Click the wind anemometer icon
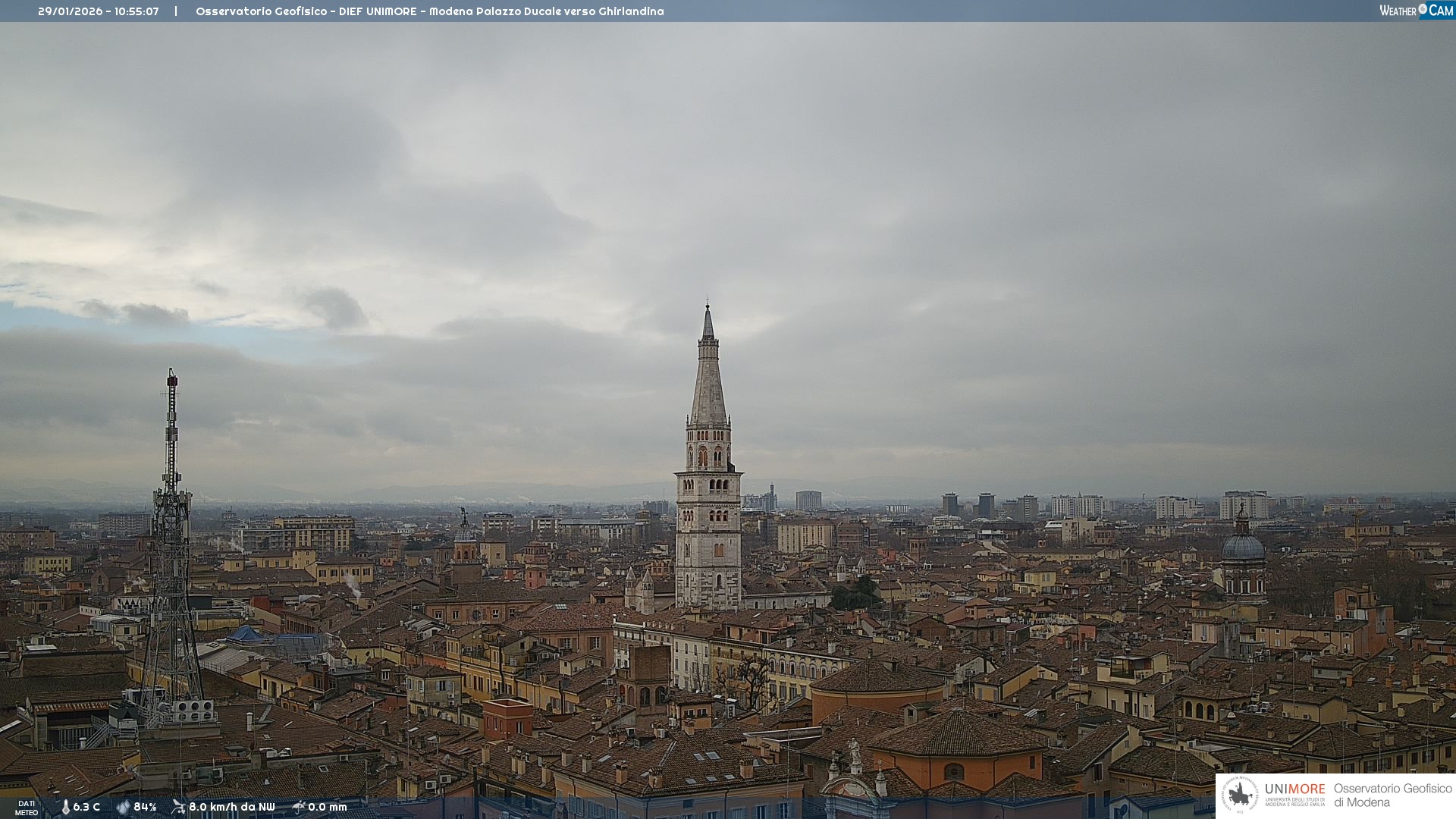 click(x=178, y=807)
